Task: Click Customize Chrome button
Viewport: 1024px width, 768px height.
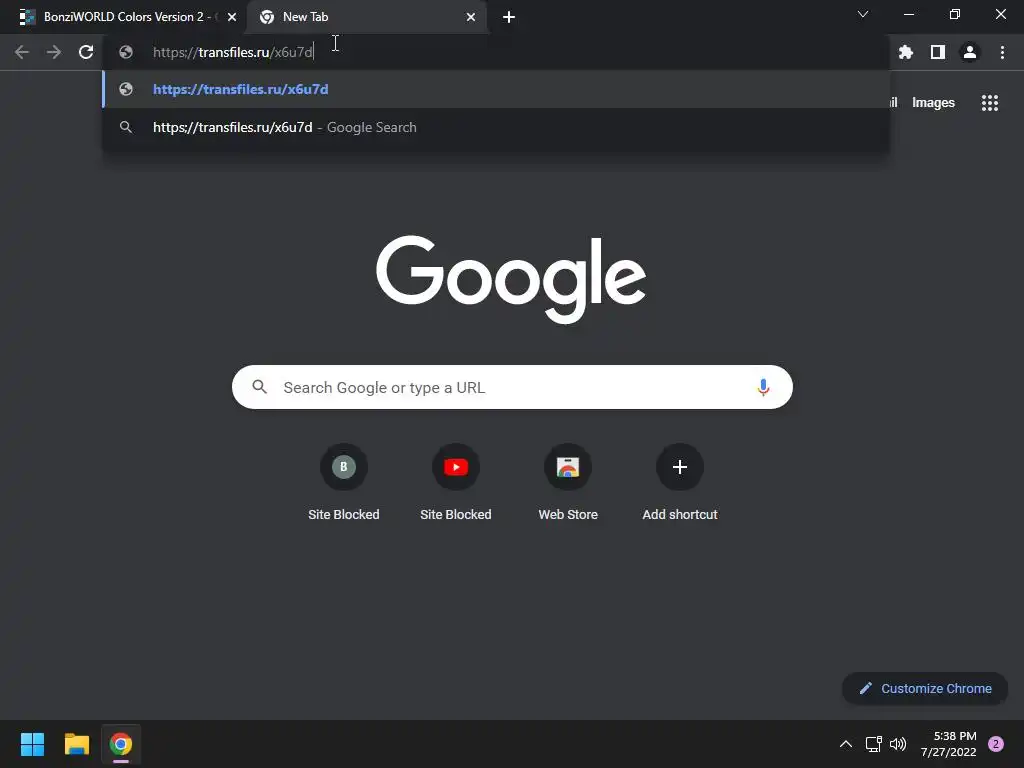Action: 925,688
